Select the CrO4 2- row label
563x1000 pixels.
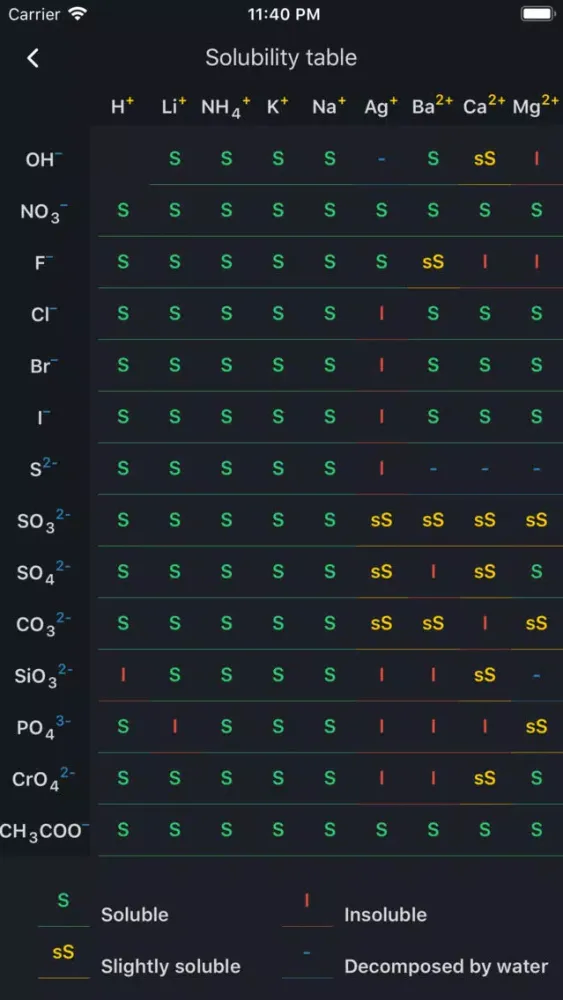coord(43,779)
